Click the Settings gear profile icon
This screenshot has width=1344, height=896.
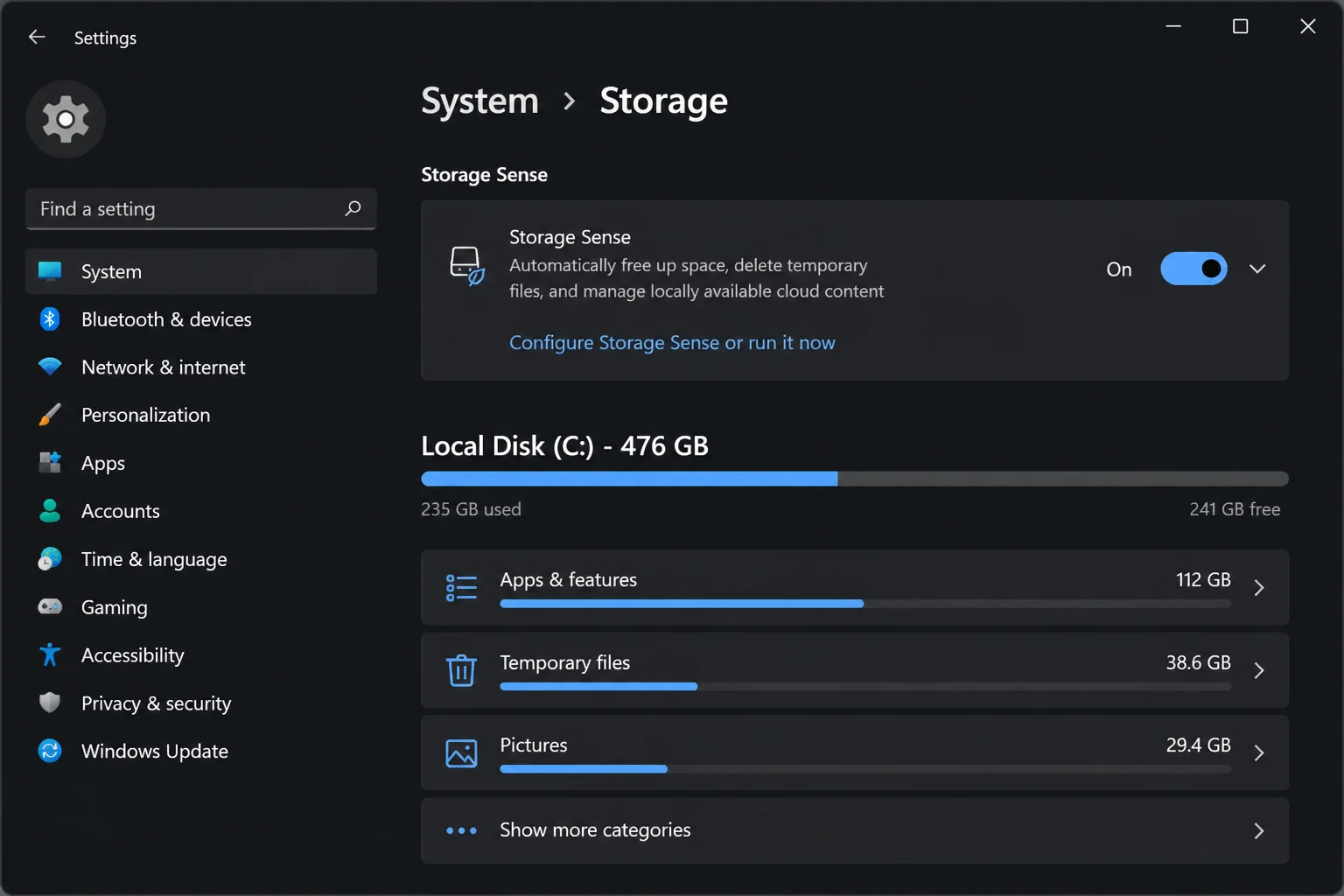[66, 119]
